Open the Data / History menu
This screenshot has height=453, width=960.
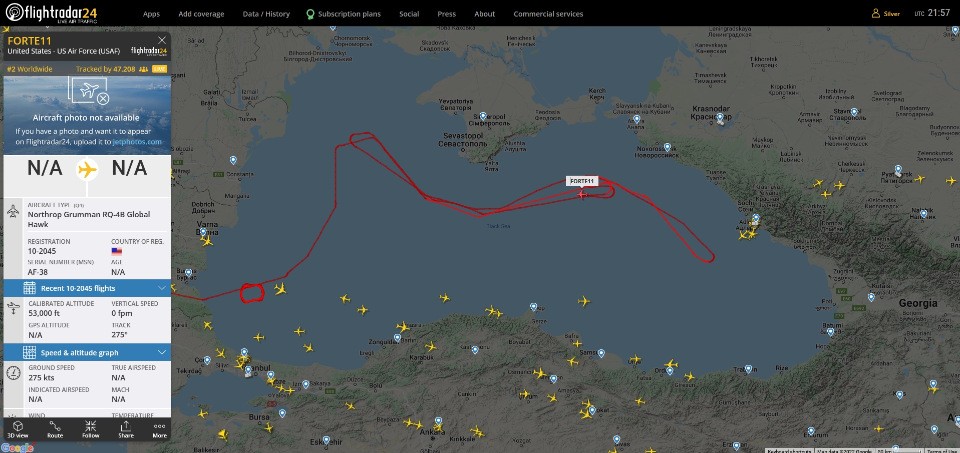[x=266, y=13]
